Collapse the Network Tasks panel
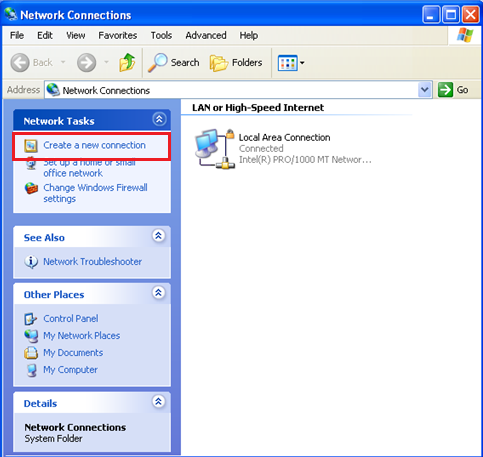Viewport: 483px width, 457px height. (x=159, y=119)
